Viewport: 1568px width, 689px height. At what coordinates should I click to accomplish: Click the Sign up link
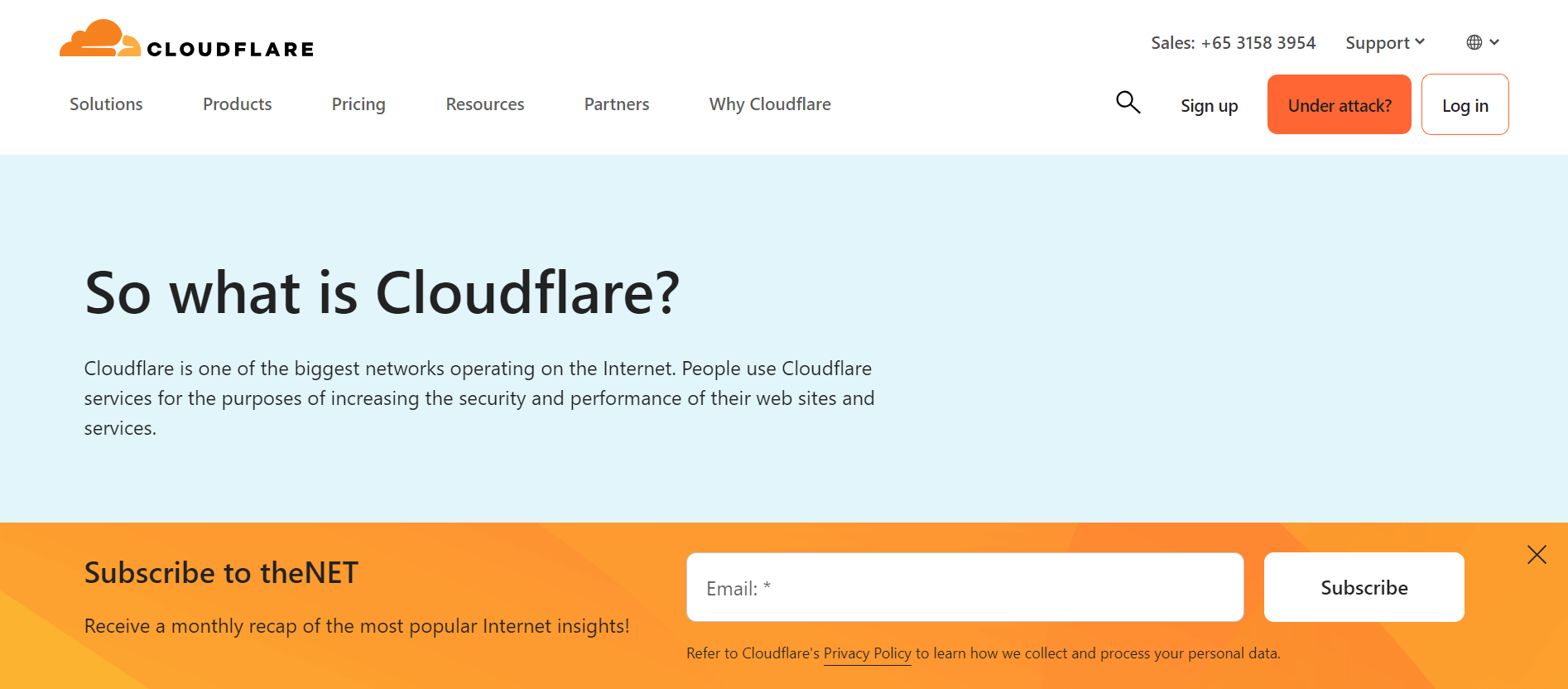pyautogui.click(x=1209, y=106)
